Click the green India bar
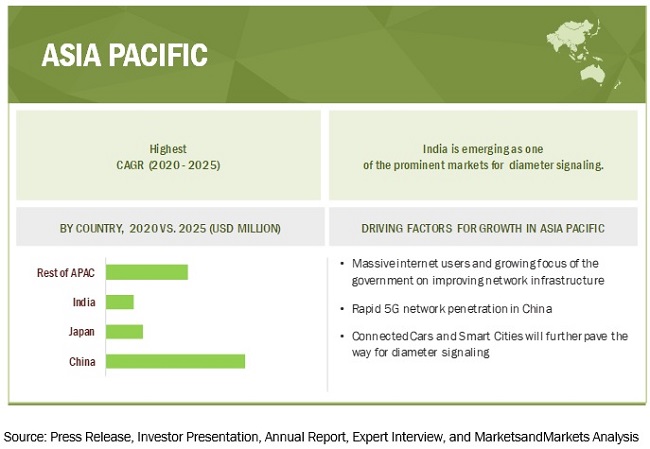Image resolution: width=650 pixels, height=449 pixels. click(119, 301)
